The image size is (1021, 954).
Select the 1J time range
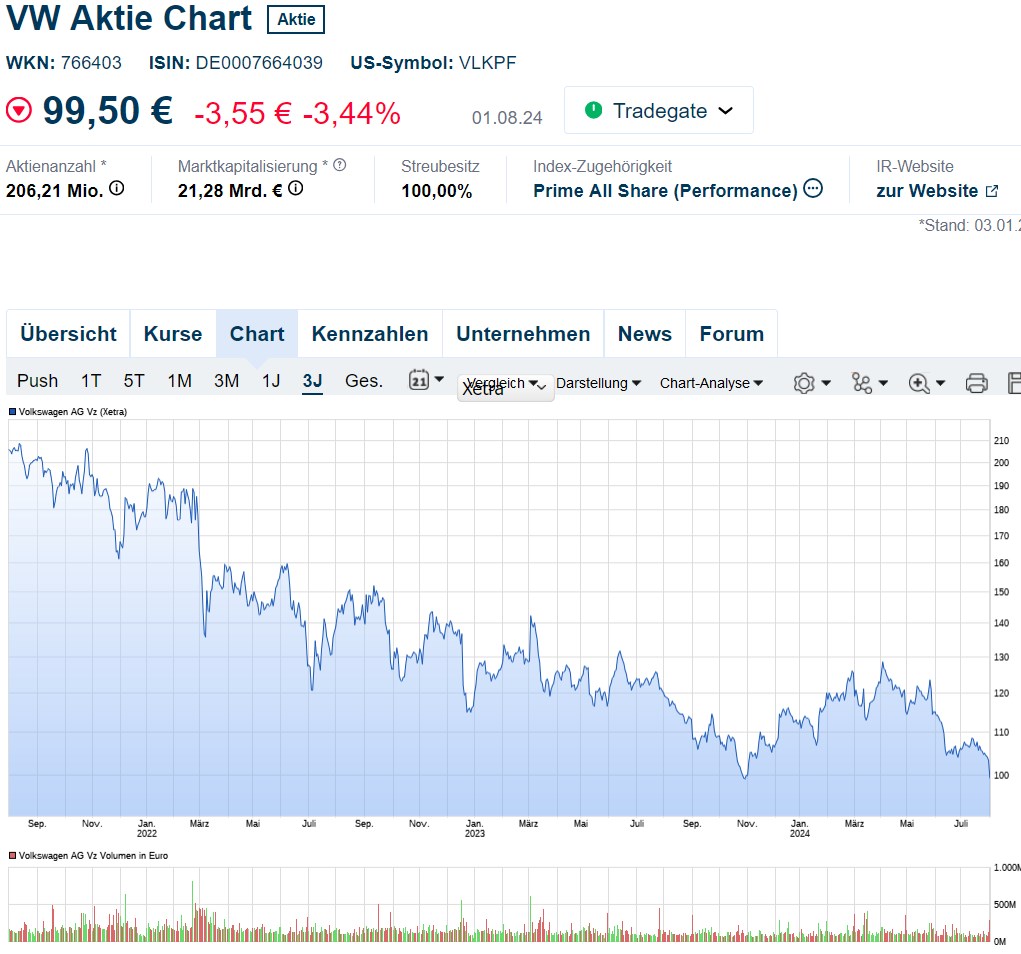271,381
